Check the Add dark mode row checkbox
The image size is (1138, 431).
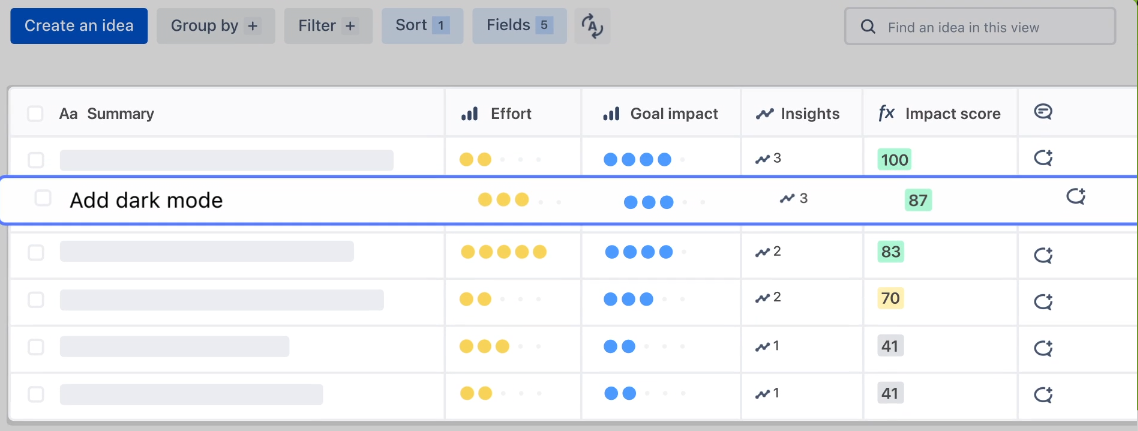pos(43,198)
